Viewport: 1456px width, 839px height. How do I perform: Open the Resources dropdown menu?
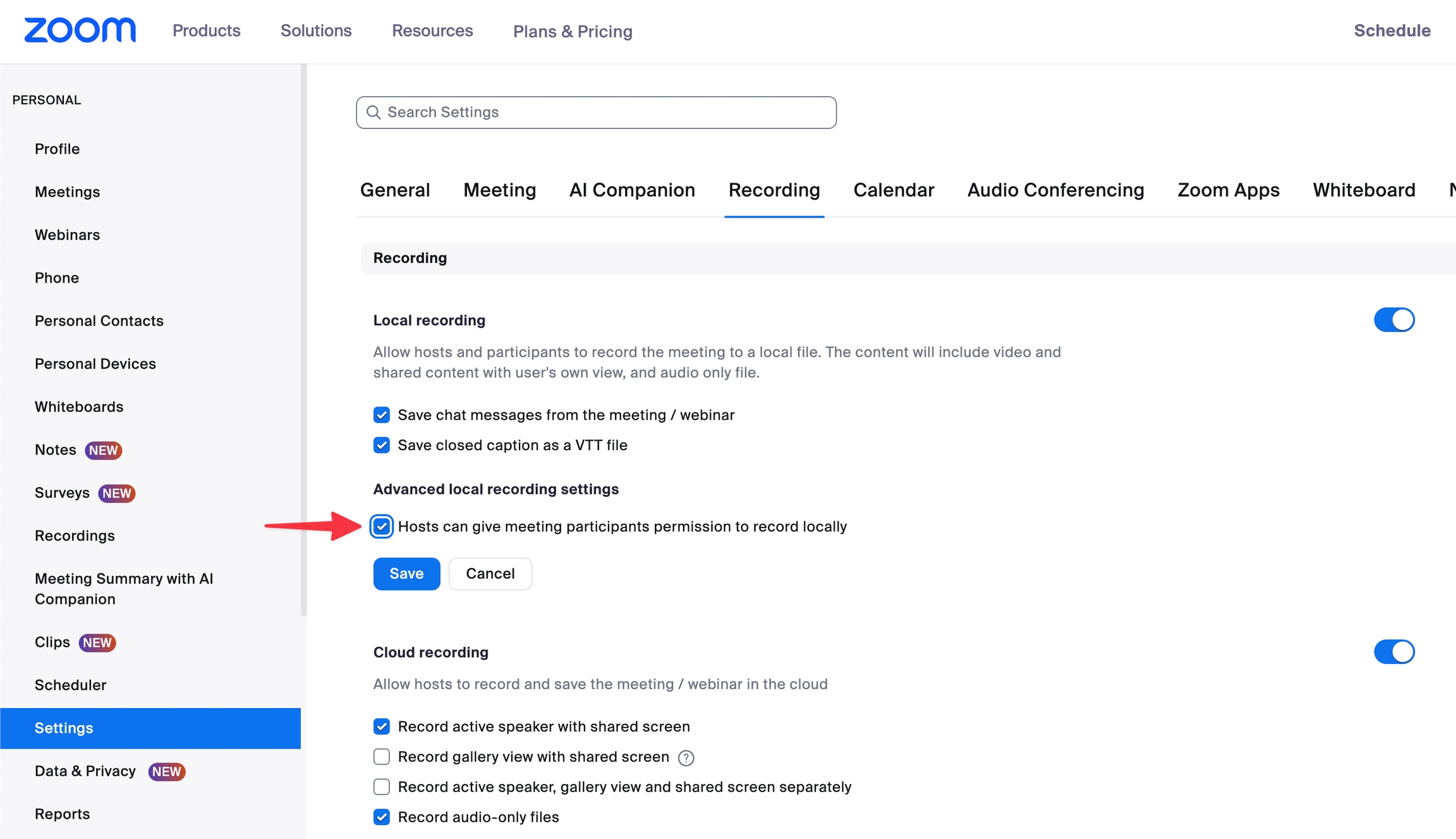[x=432, y=31]
